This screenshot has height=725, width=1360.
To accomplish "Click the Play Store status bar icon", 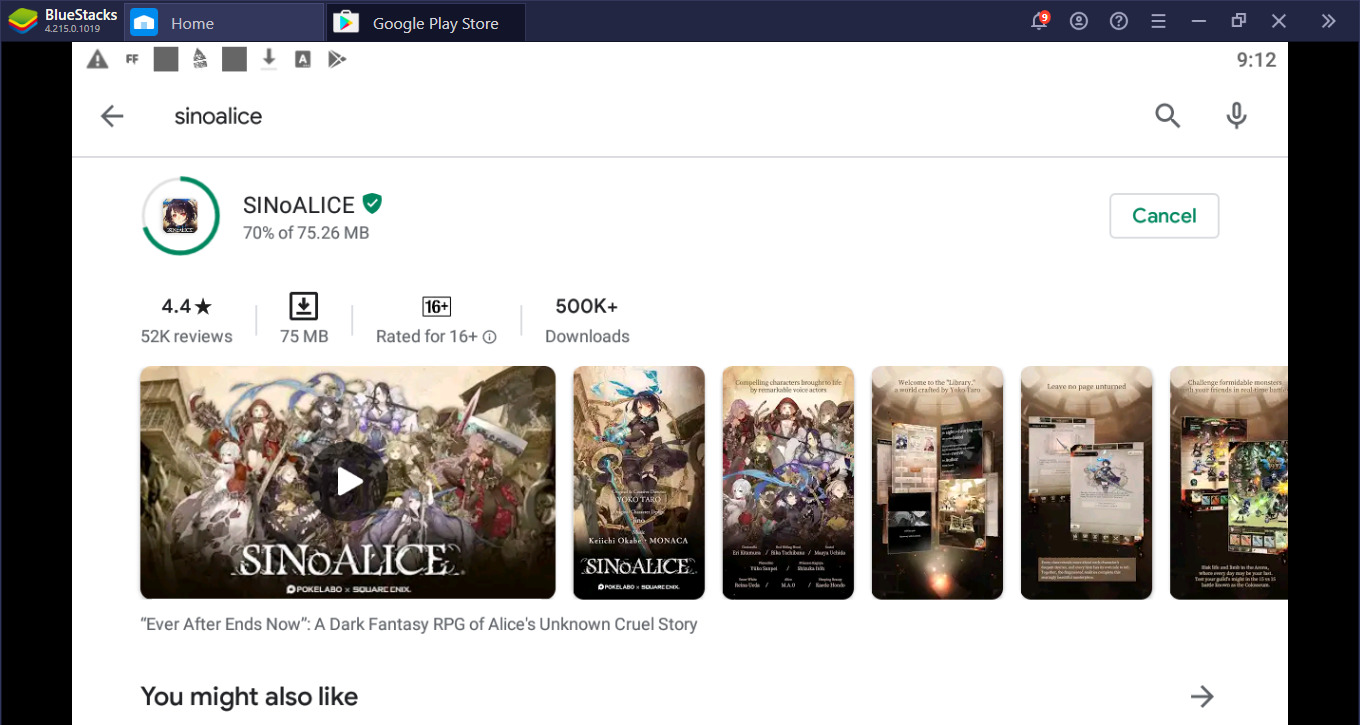I will [x=337, y=59].
